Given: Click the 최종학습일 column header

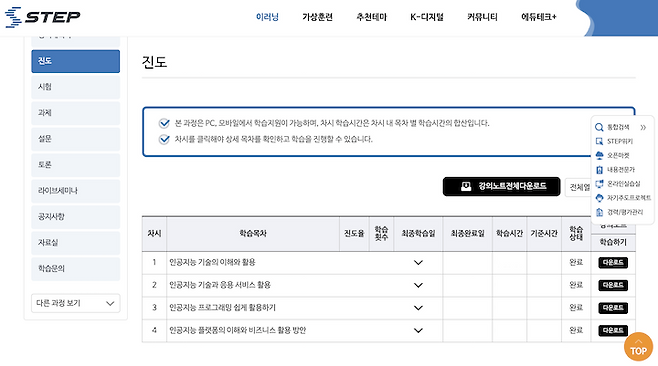Looking at the screenshot, I should (x=418, y=233).
